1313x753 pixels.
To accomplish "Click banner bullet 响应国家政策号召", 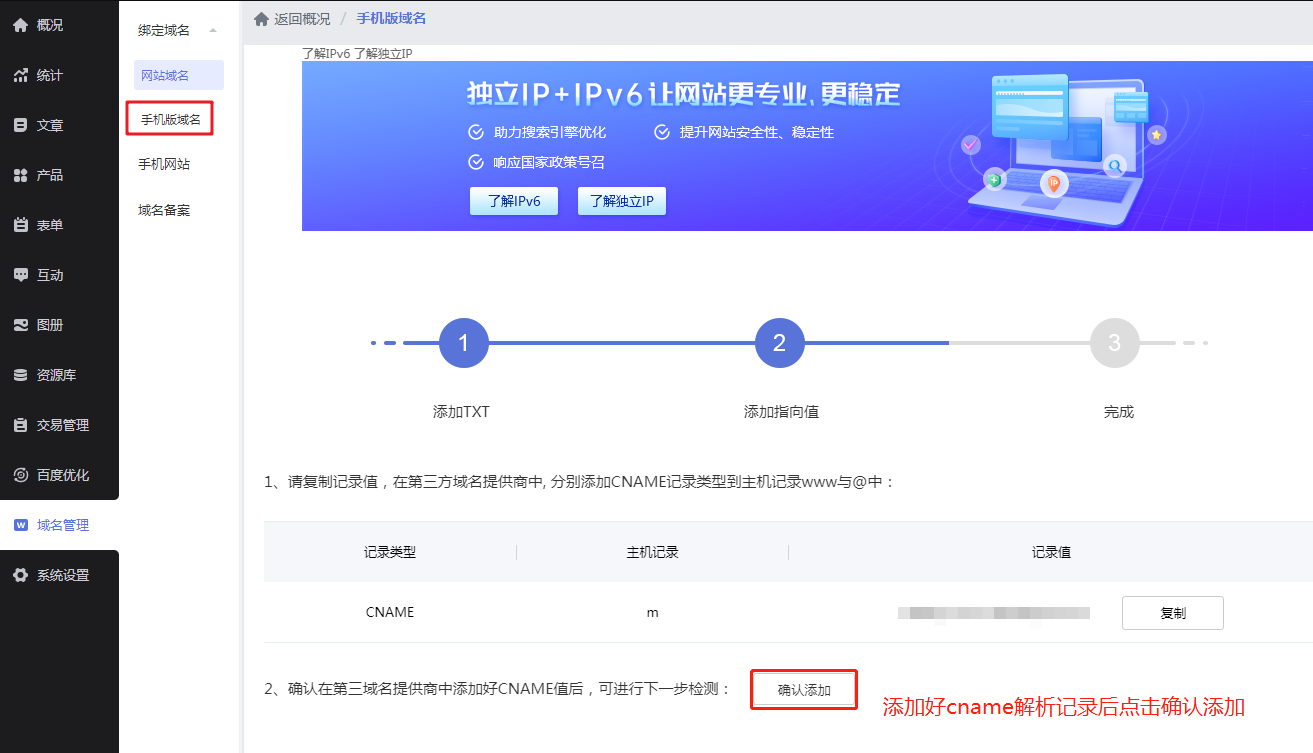I will point(549,162).
